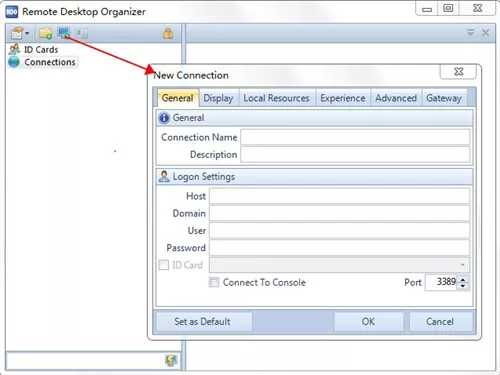Click the search icon in bottom search box
This screenshot has height=375, width=500.
pos(171,360)
